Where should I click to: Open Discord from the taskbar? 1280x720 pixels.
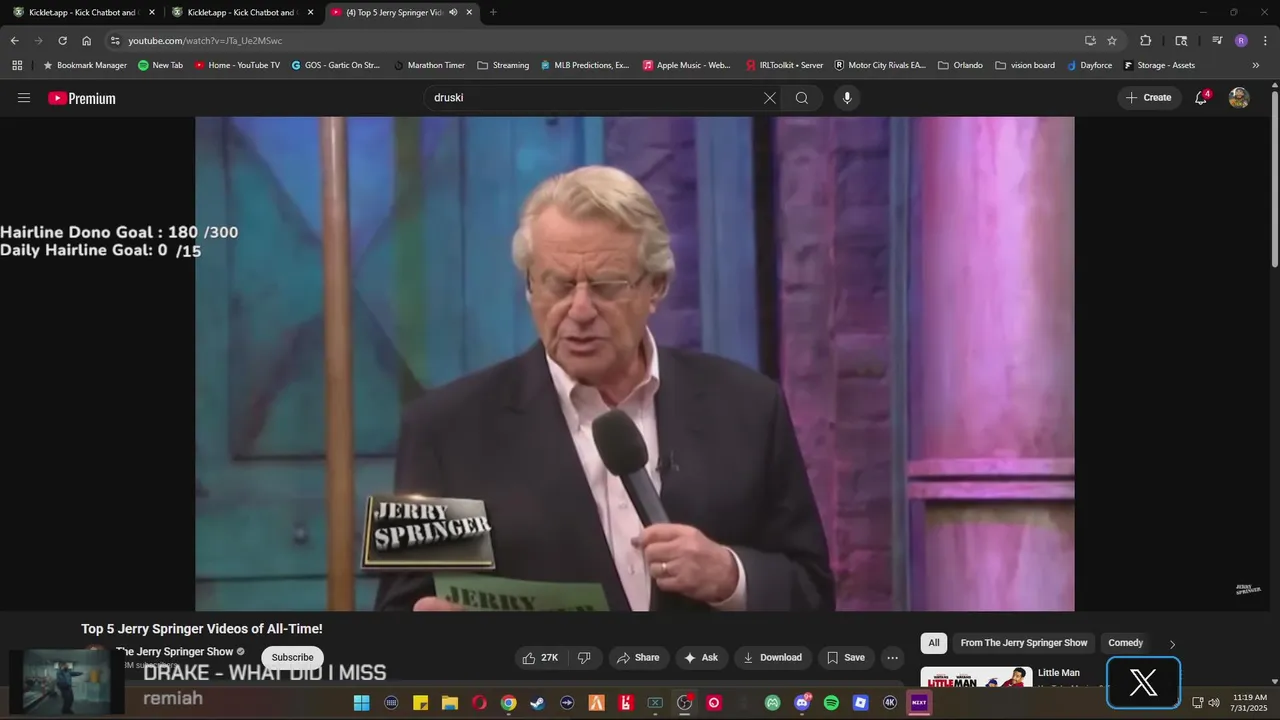pos(801,703)
